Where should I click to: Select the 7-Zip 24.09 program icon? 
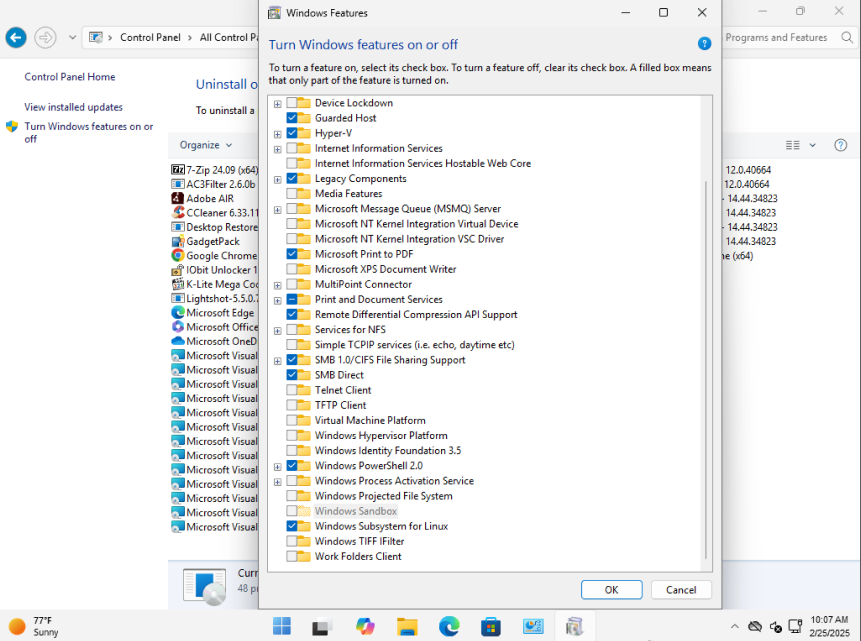coord(177,170)
